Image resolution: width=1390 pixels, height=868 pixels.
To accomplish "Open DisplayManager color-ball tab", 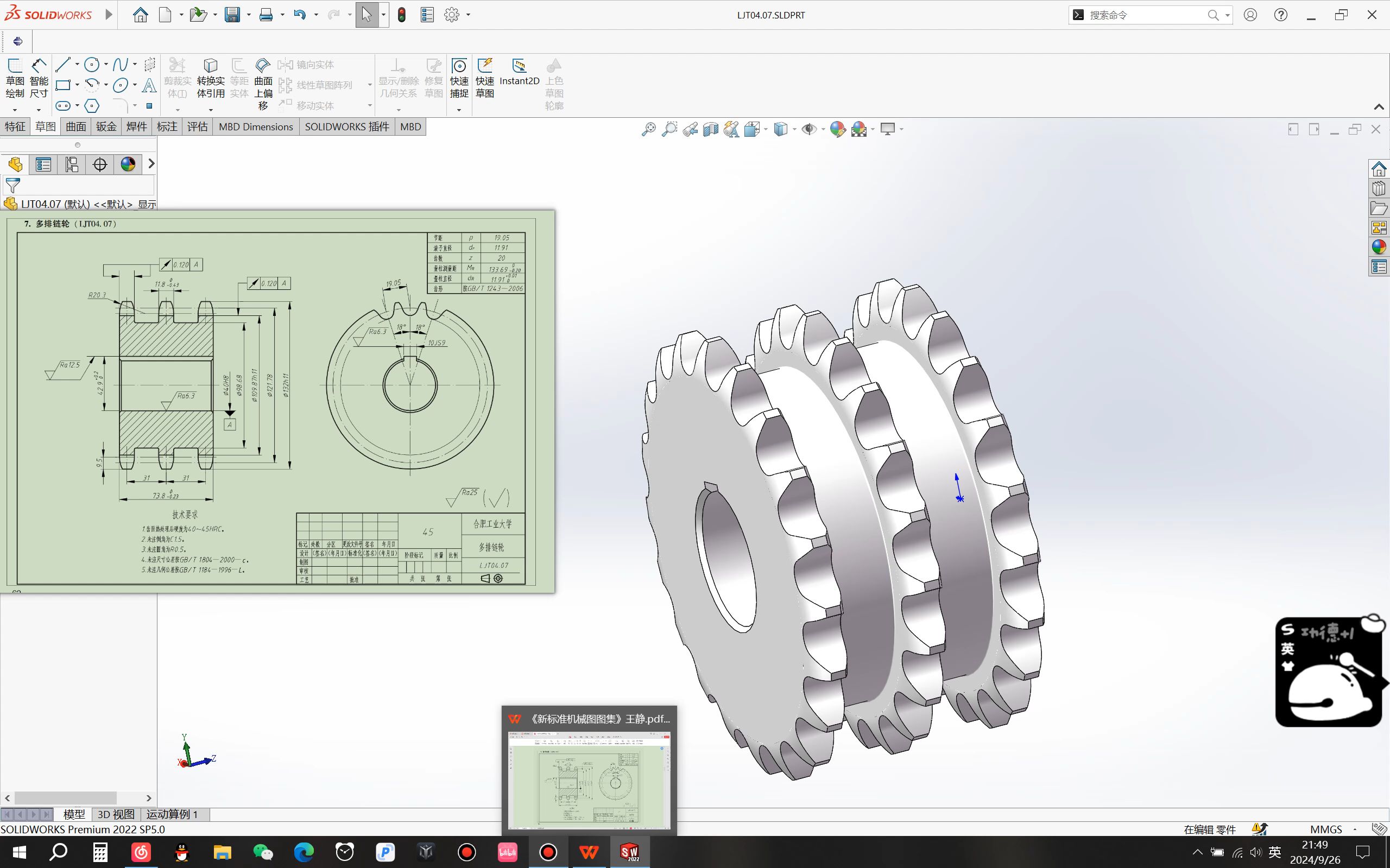I will (128, 164).
